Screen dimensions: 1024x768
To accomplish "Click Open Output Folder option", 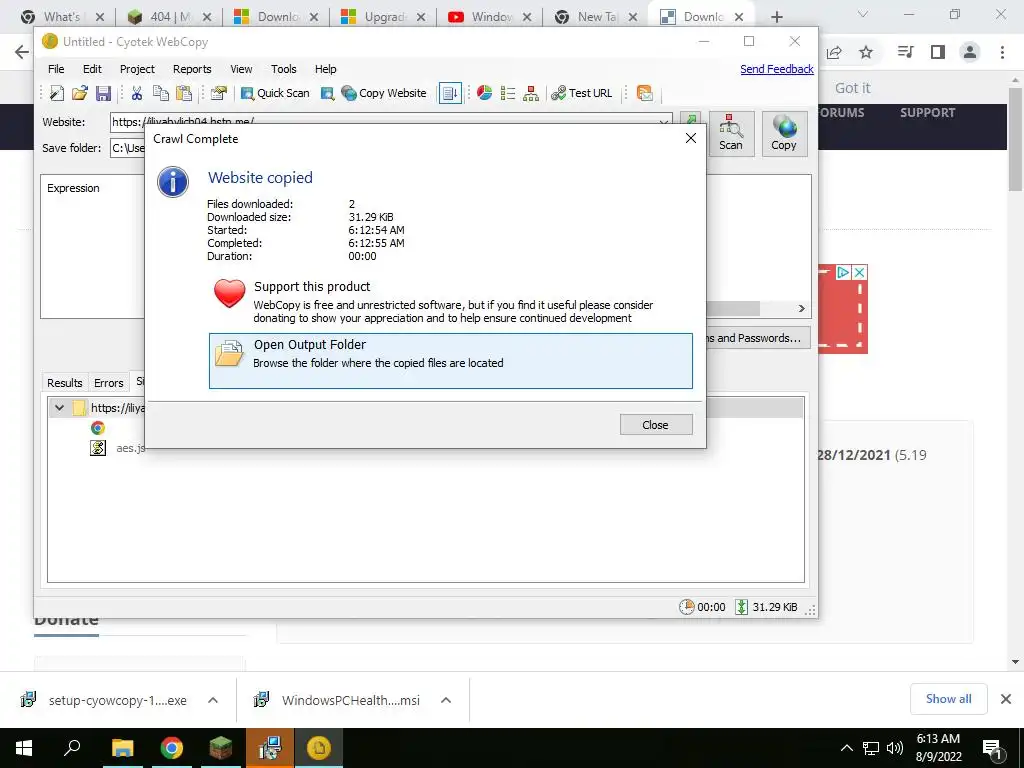I will coord(451,361).
